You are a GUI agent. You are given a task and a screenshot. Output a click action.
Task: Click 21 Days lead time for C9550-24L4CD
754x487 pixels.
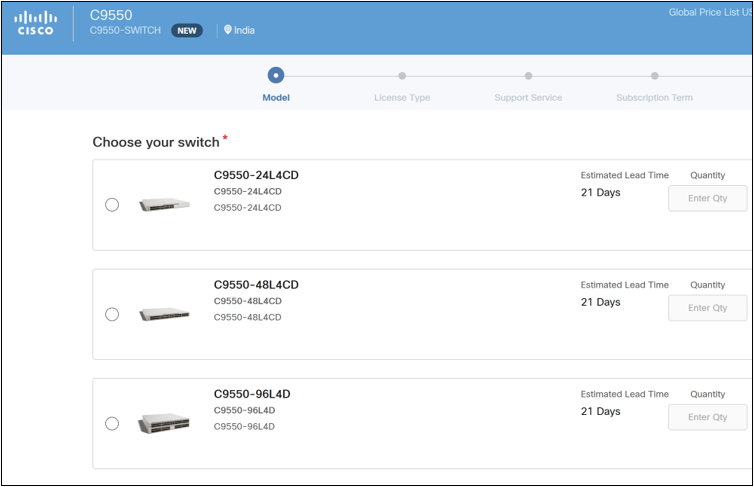click(601, 192)
